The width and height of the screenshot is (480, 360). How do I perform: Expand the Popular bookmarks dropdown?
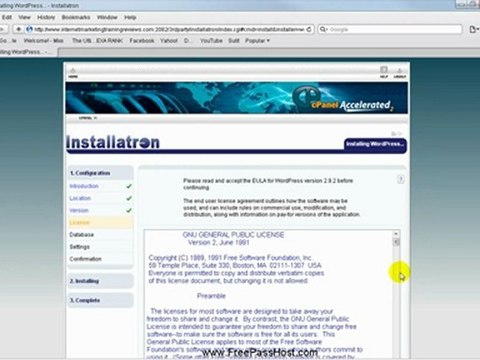point(257,41)
